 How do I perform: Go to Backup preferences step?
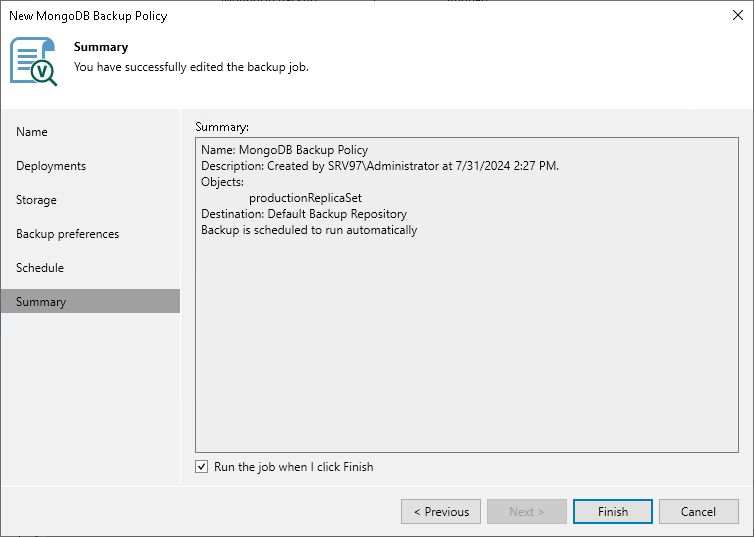(67, 234)
